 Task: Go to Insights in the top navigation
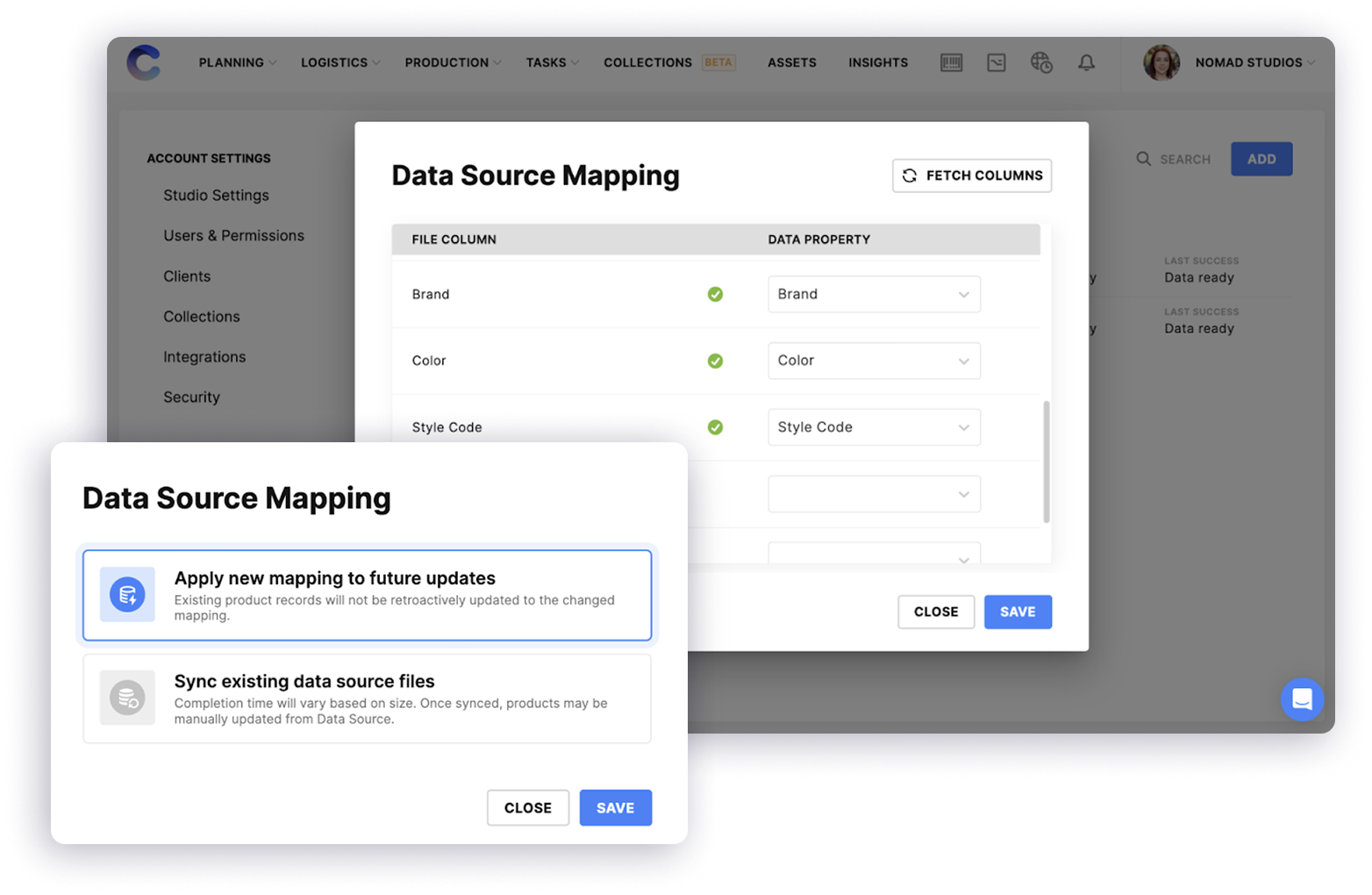pos(878,62)
